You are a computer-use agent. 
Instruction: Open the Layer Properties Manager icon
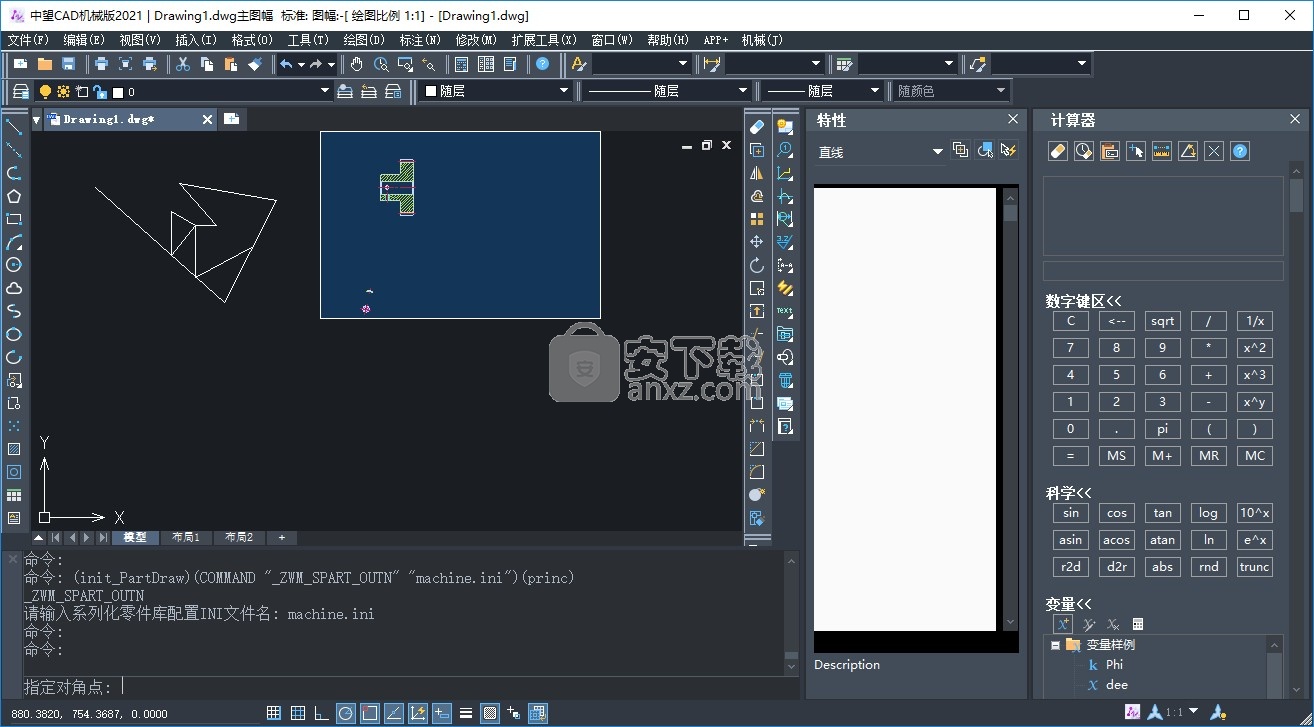click(x=20, y=91)
